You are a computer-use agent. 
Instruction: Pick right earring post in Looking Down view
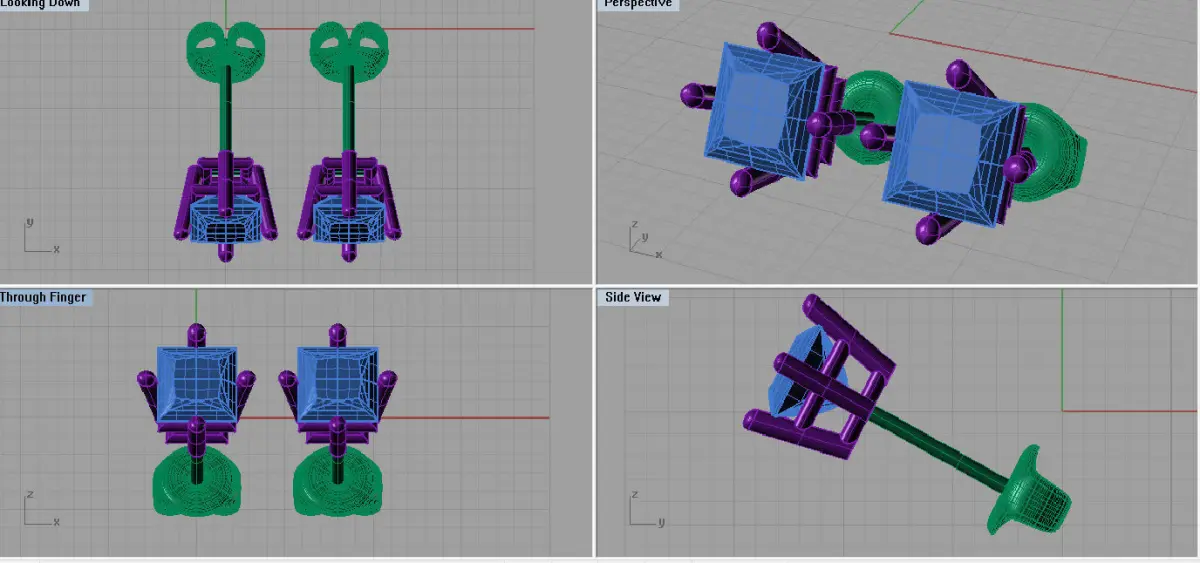[350, 110]
